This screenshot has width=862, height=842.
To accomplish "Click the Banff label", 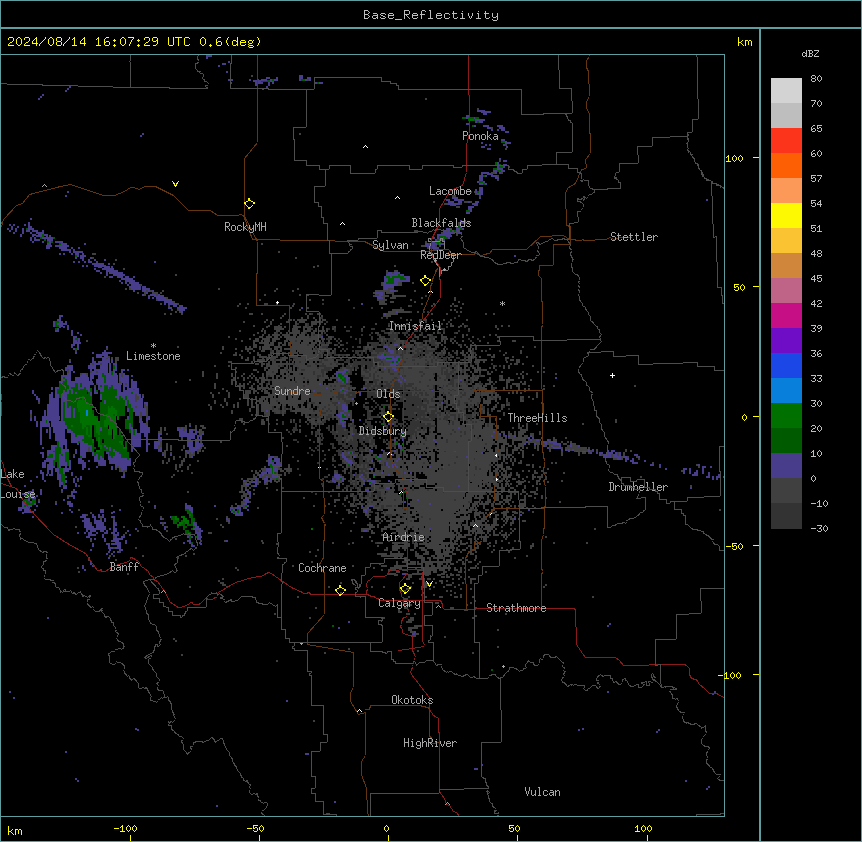I will pos(124,567).
